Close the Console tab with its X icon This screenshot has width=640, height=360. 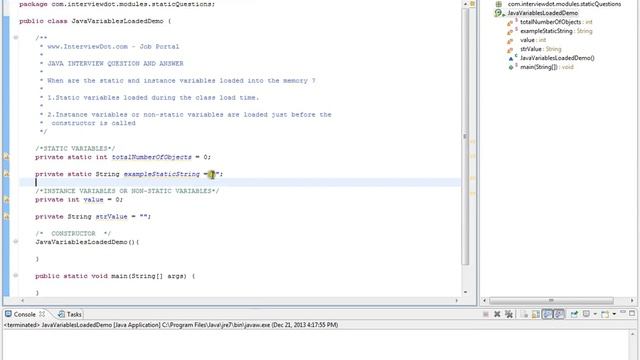42,314
